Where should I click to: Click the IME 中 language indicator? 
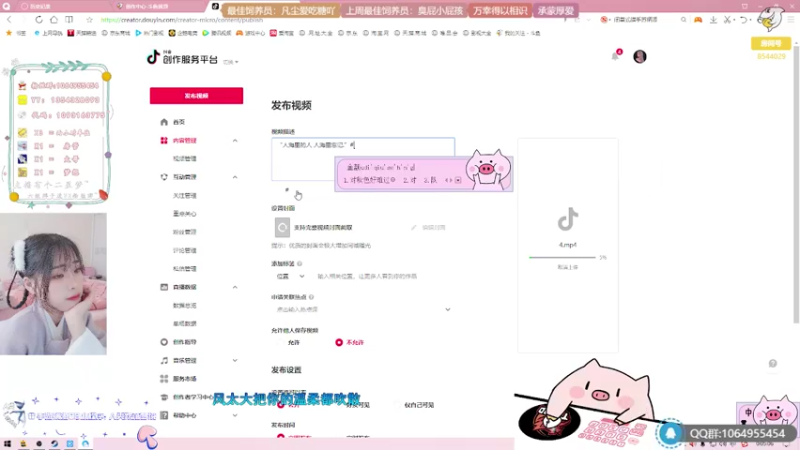pyautogui.click(x=748, y=412)
